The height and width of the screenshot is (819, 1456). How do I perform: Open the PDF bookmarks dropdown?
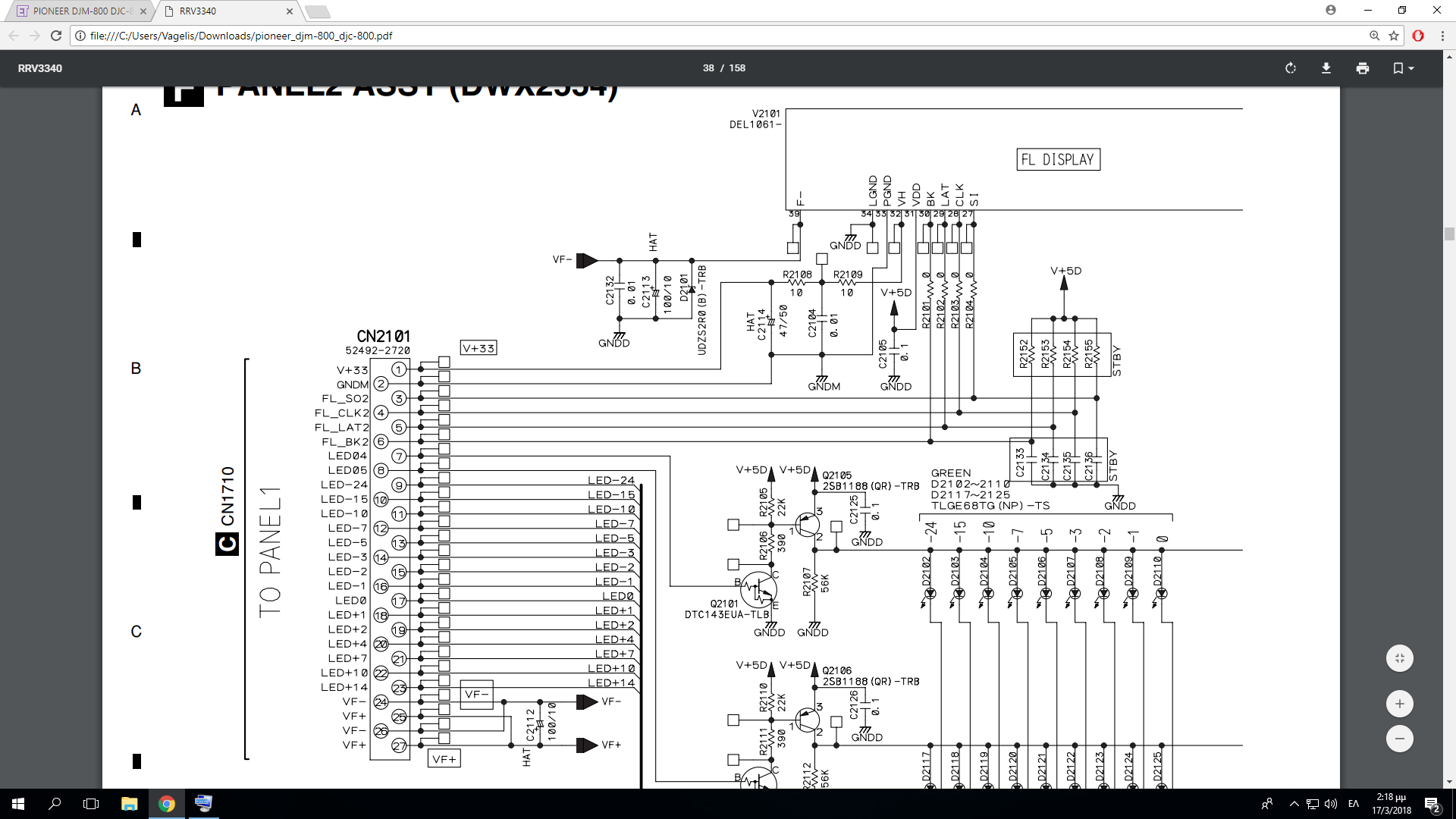(x=1403, y=68)
